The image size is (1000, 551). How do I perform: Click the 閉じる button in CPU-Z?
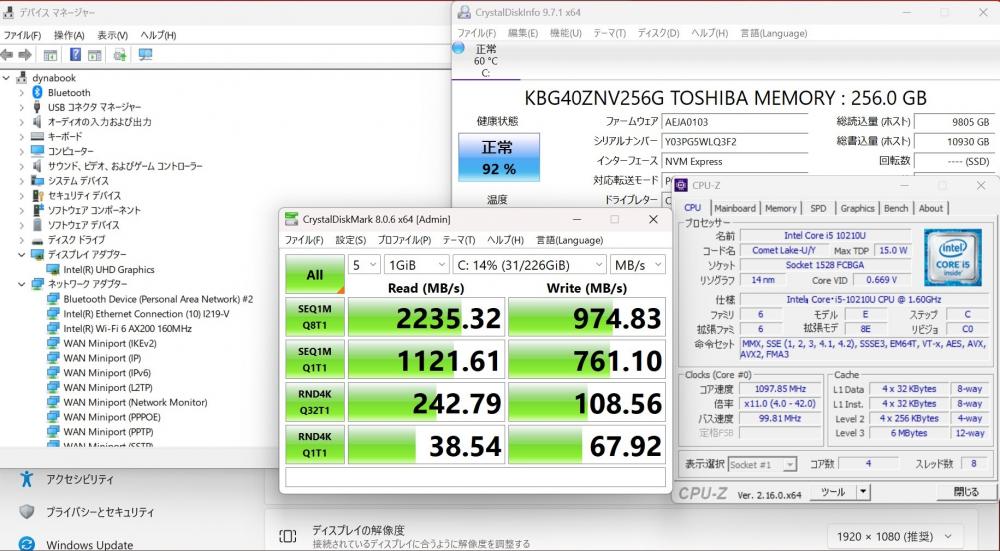click(966, 492)
